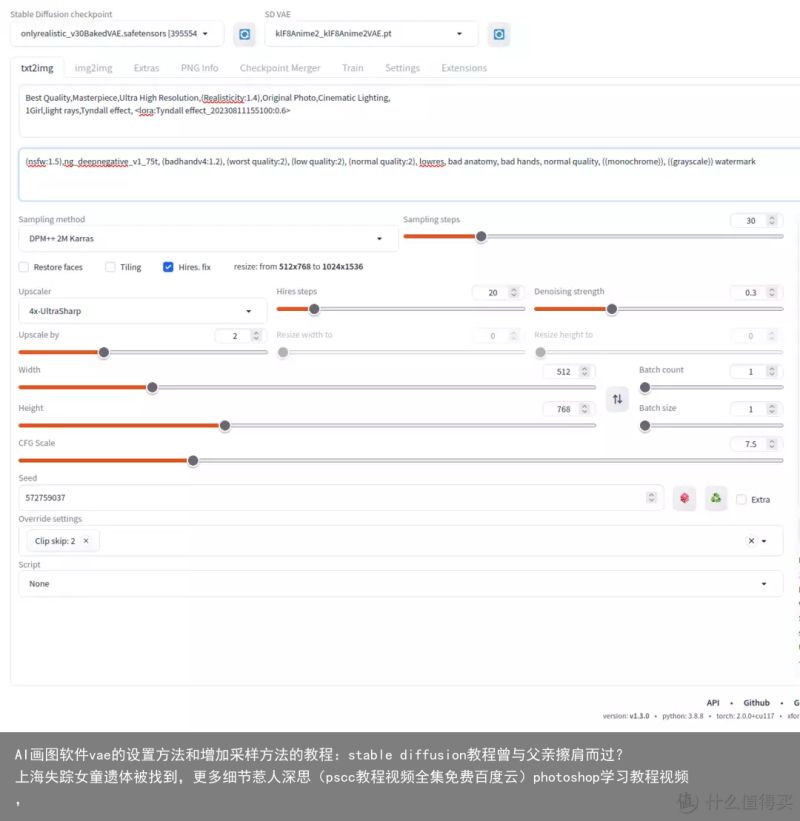This screenshot has height=821, width=800.
Task: Focus the negative prompt text box
Action: [x=411, y=175]
